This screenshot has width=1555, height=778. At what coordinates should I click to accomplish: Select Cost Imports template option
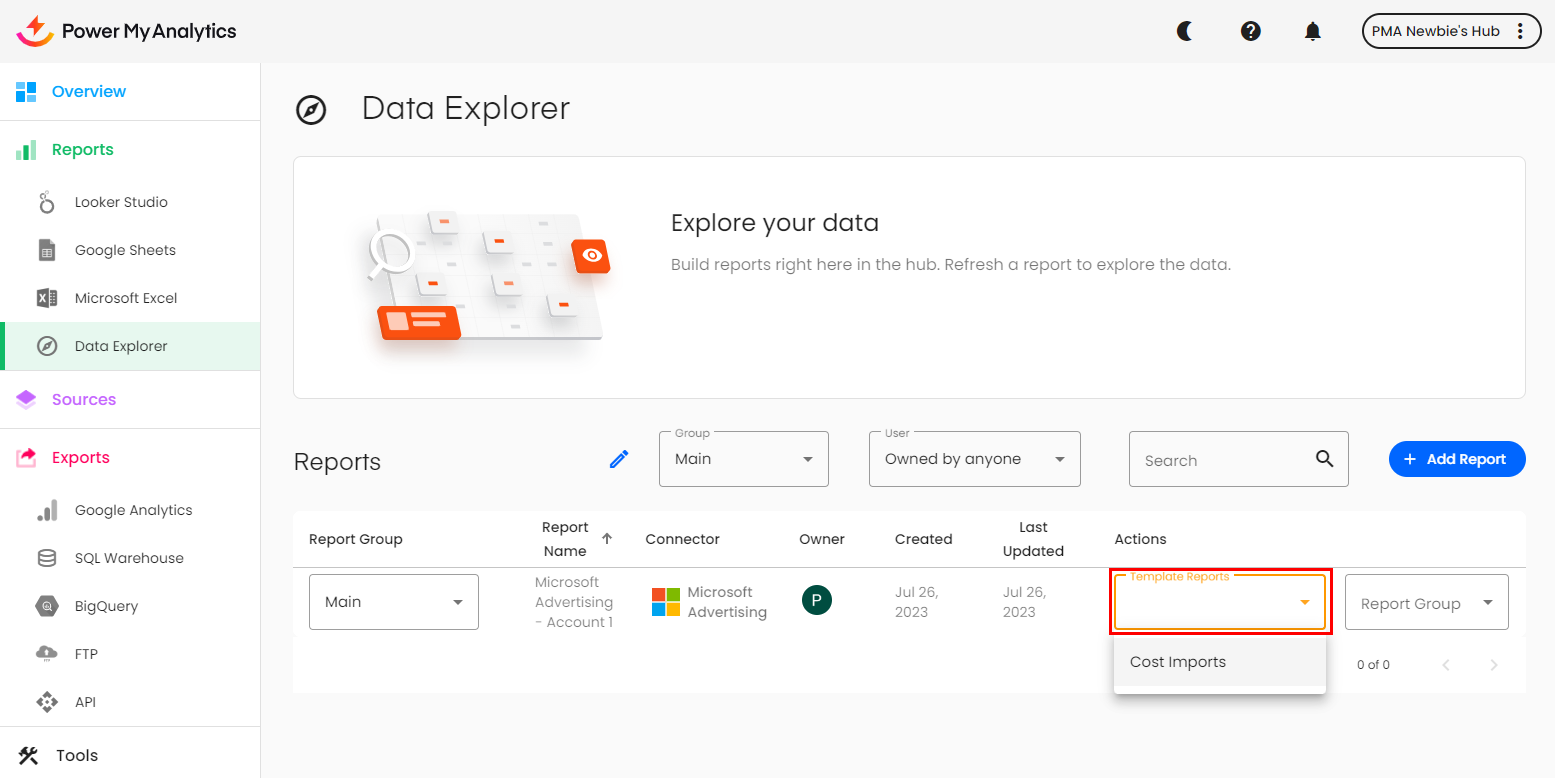click(1178, 662)
